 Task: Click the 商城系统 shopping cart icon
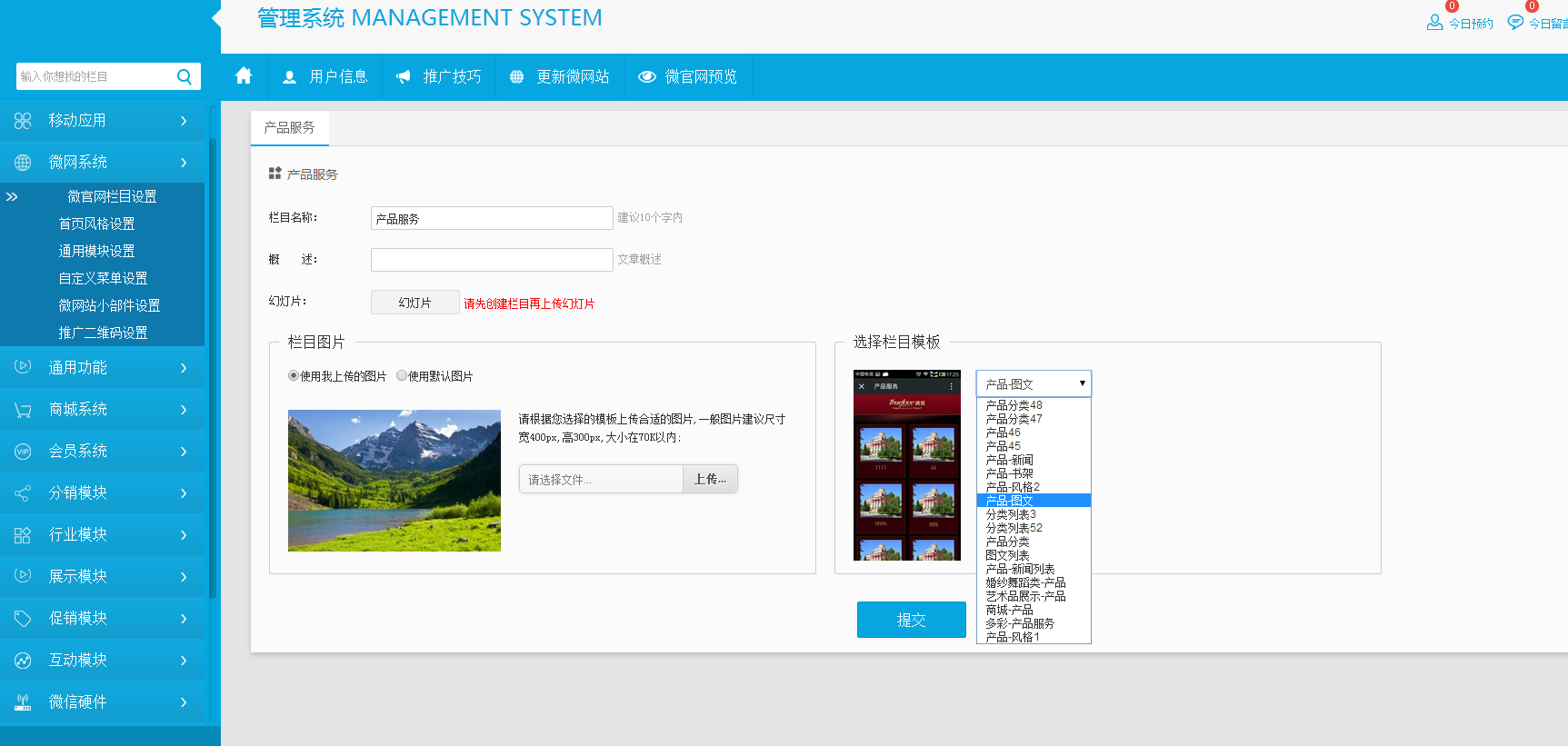click(x=23, y=410)
